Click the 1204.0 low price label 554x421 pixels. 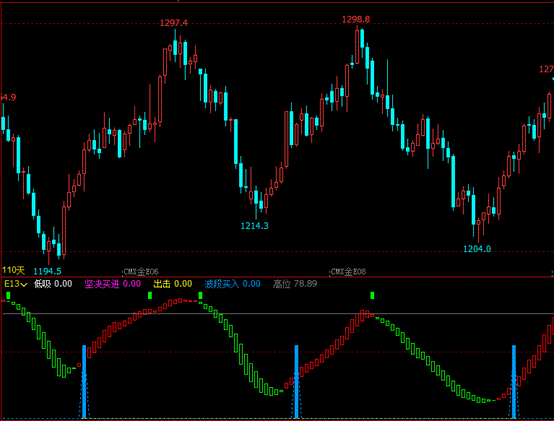[x=477, y=249]
